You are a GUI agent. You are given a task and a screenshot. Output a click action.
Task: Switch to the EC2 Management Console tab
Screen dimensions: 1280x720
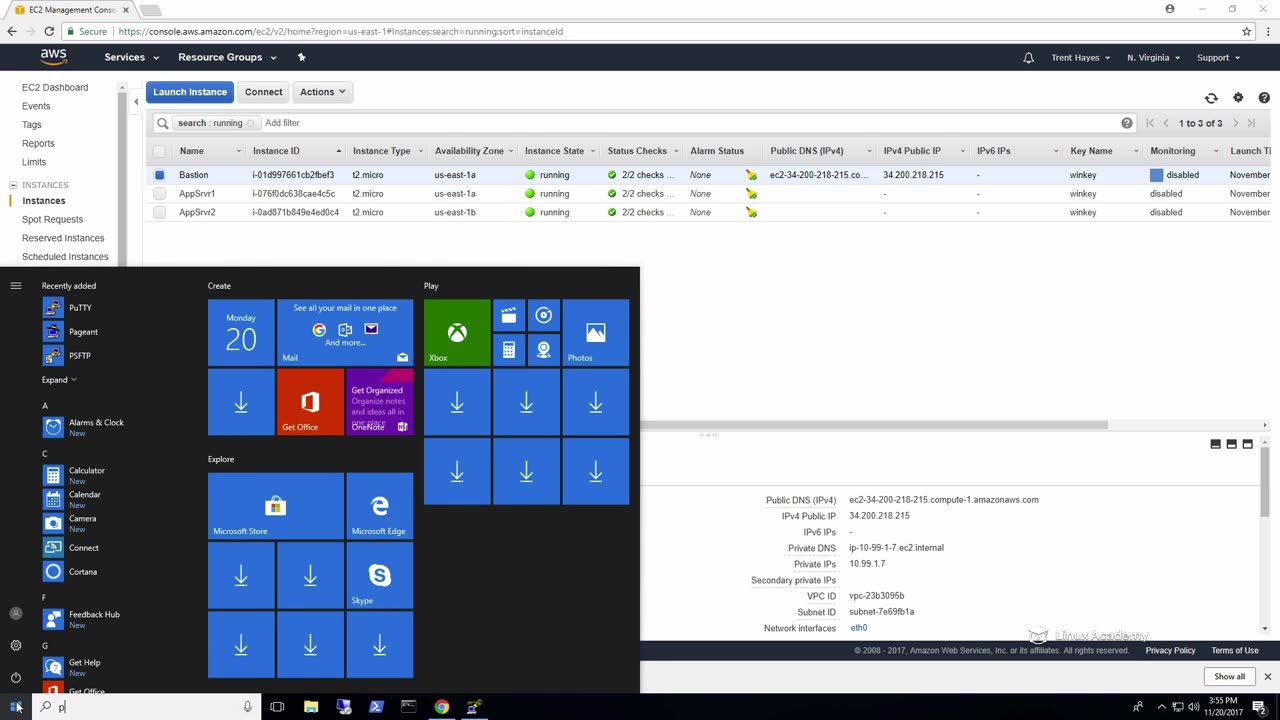(x=72, y=10)
